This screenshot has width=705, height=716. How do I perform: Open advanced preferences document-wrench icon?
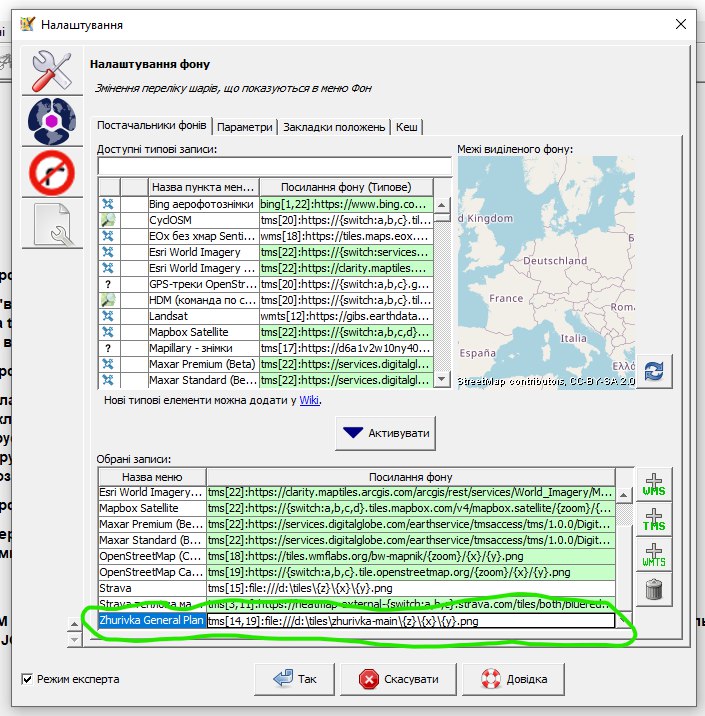coord(52,224)
